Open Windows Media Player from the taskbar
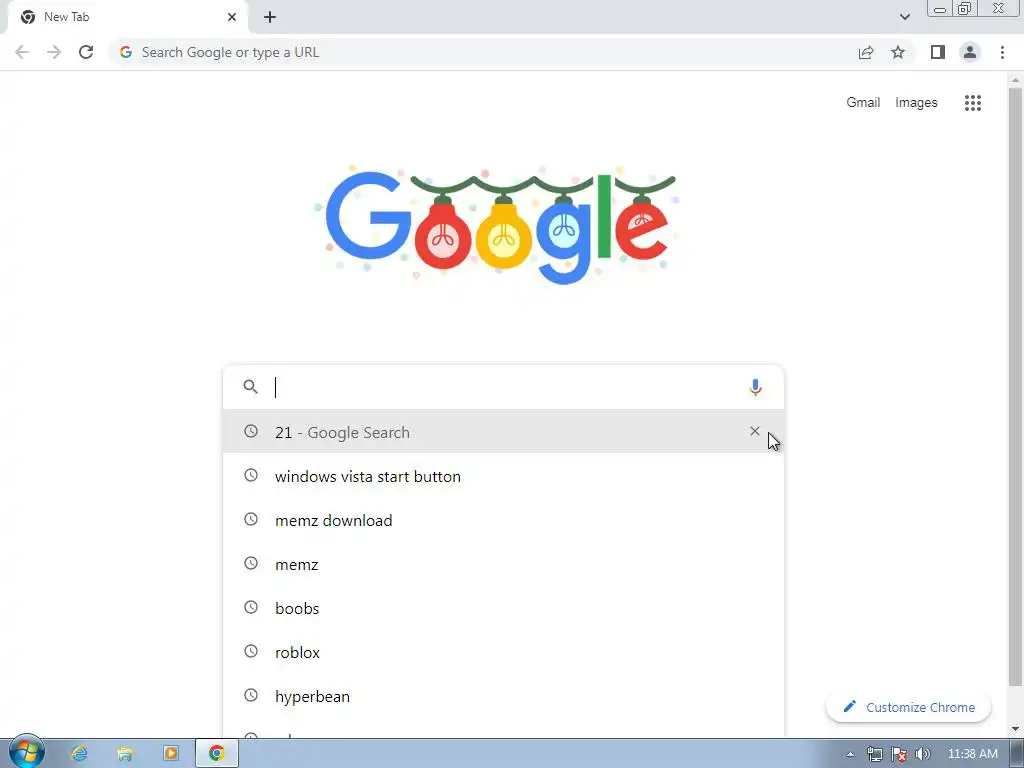 (x=170, y=754)
